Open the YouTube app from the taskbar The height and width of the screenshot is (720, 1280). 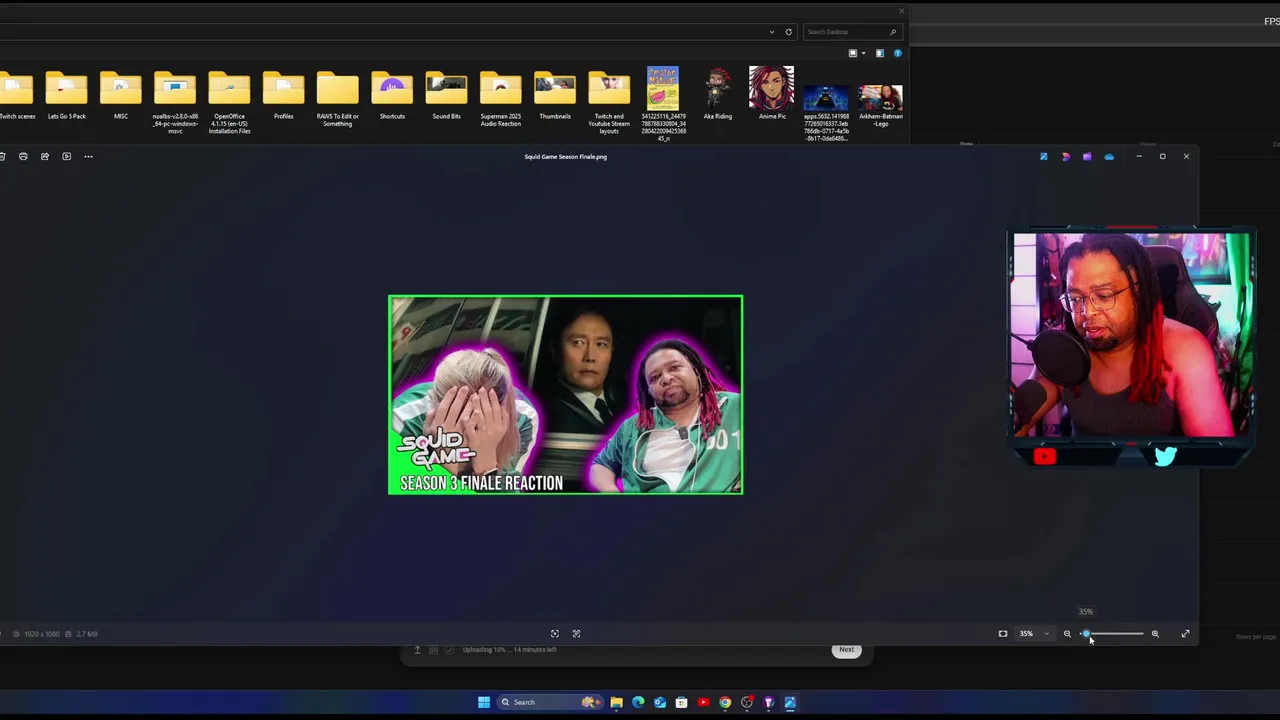point(703,702)
